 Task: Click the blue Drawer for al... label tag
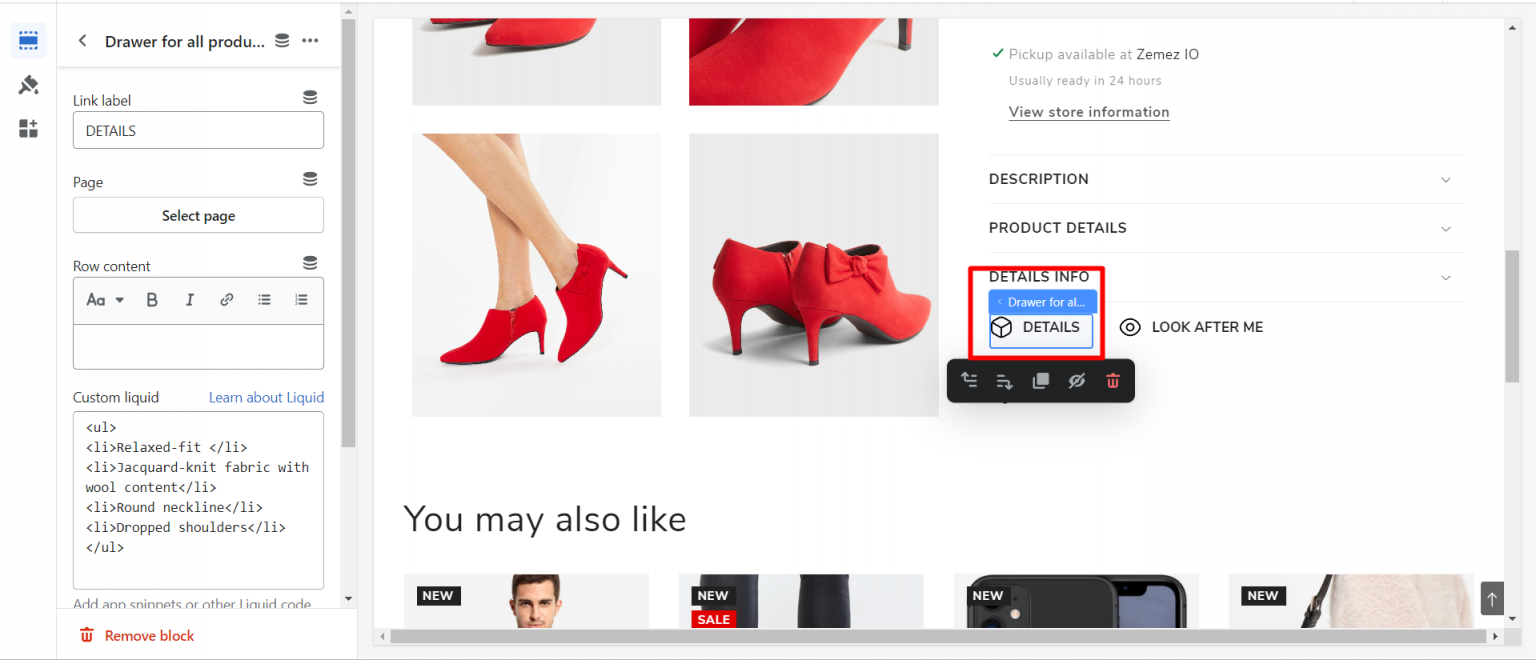coord(1043,302)
